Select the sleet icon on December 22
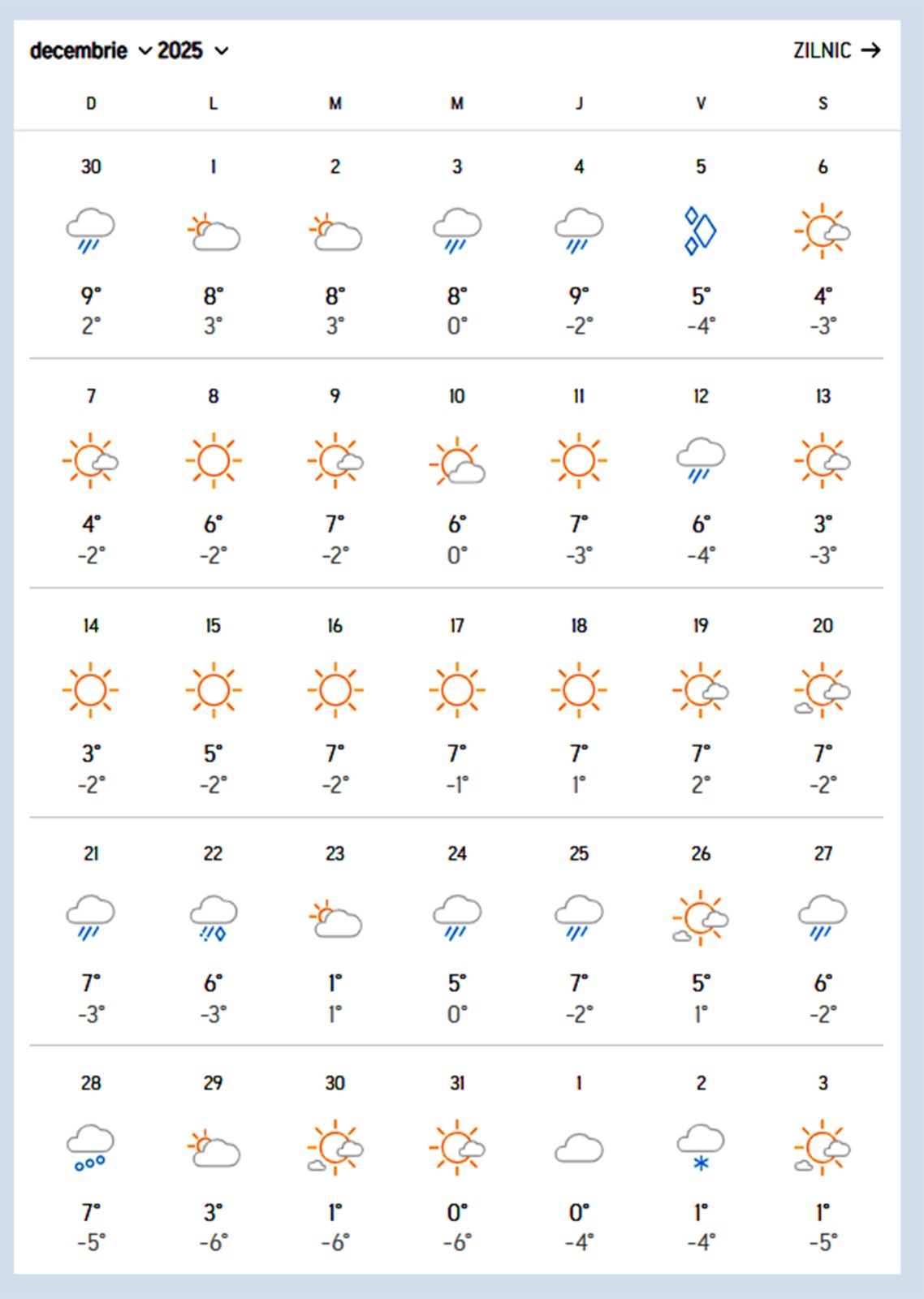 [213, 918]
